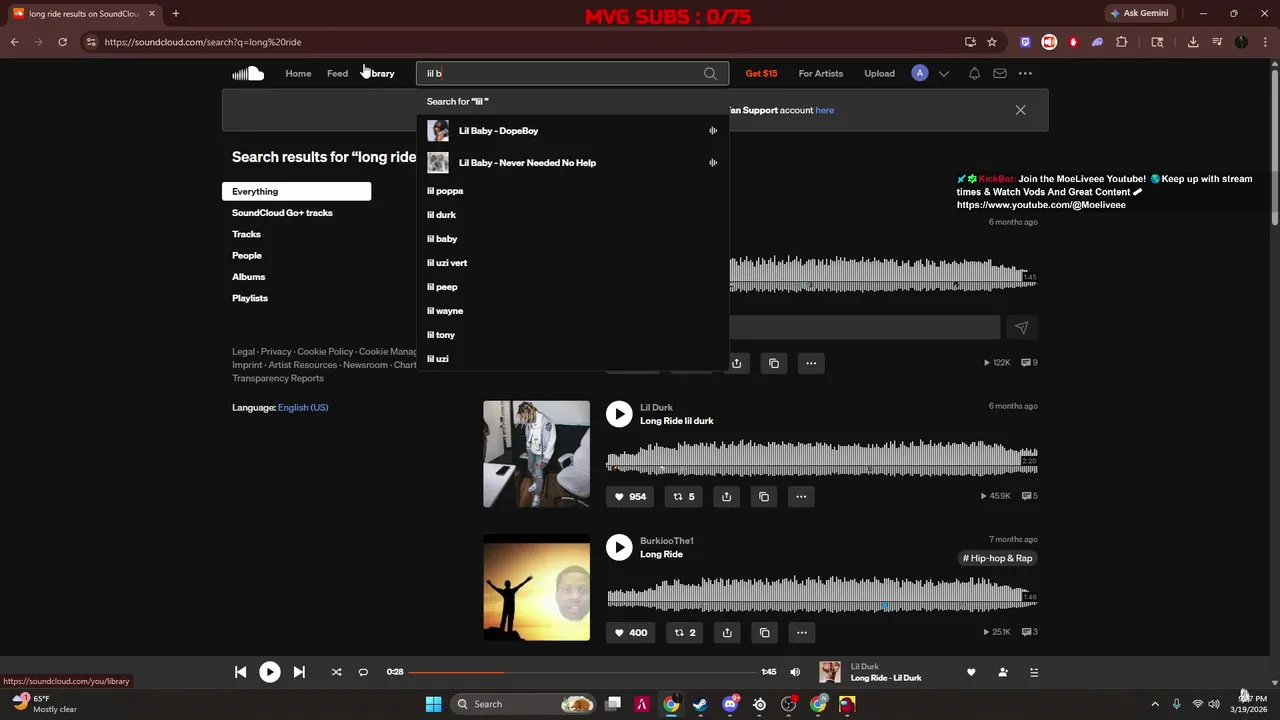The width and height of the screenshot is (1280, 720).
Task: Click the search magnifier icon
Action: click(710, 73)
